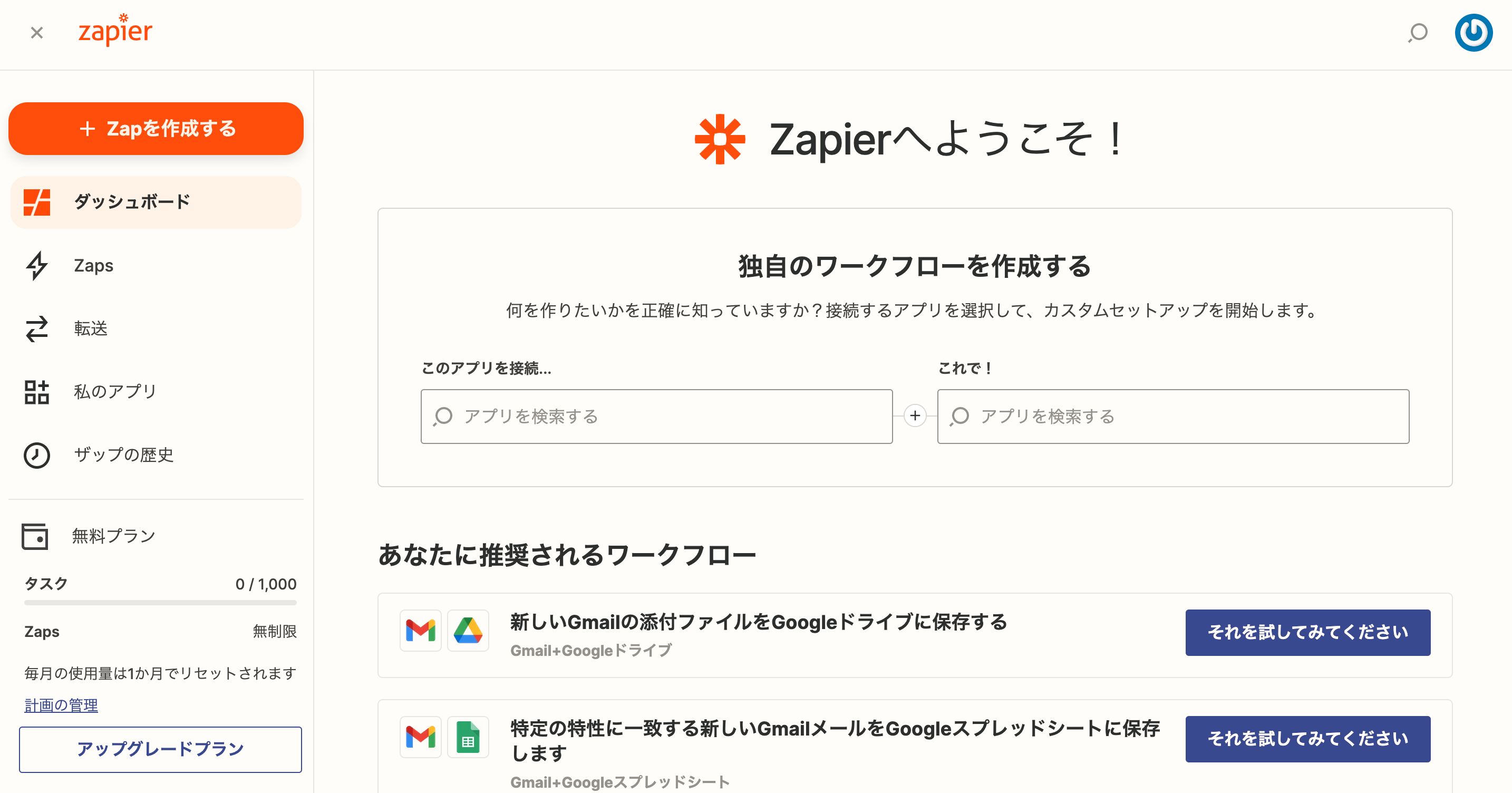Try the Gmail to Google Drive workflow

[1307, 632]
